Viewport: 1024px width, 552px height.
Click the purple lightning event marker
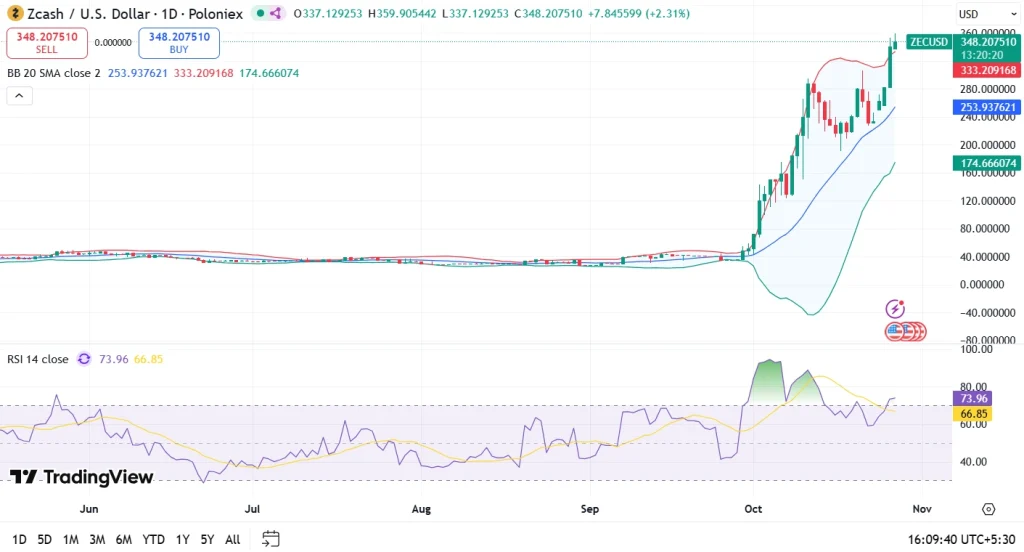pos(895,309)
